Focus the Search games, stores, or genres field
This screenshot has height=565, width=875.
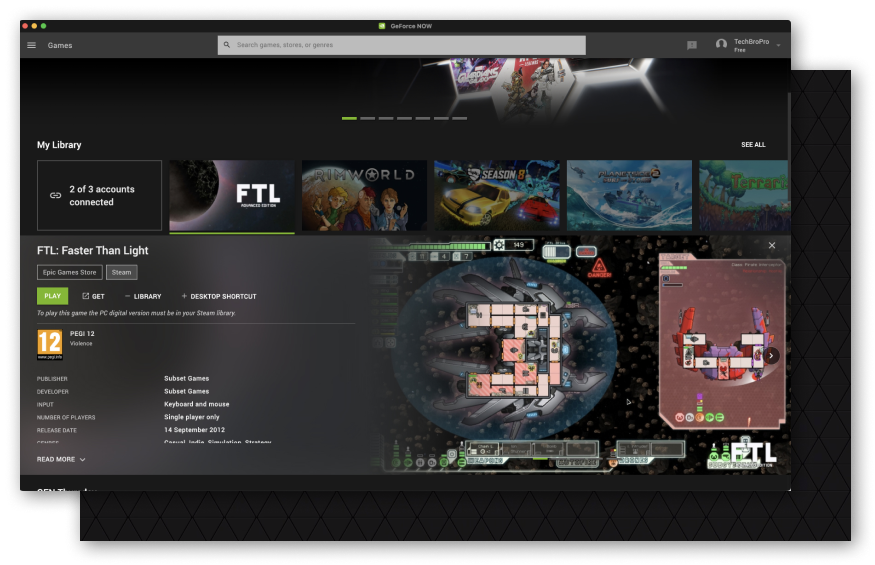point(402,45)
